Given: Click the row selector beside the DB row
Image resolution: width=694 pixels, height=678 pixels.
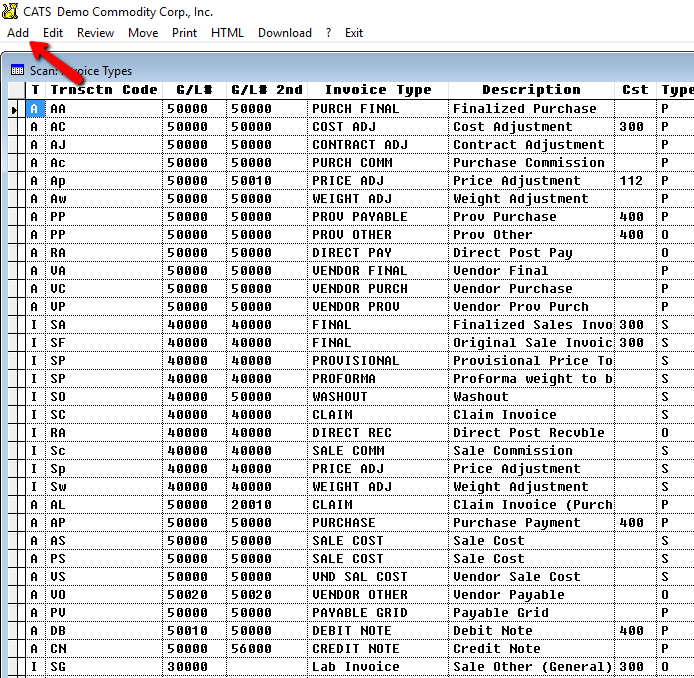Looking at the screenshot, I should click(x=17, y=631).
